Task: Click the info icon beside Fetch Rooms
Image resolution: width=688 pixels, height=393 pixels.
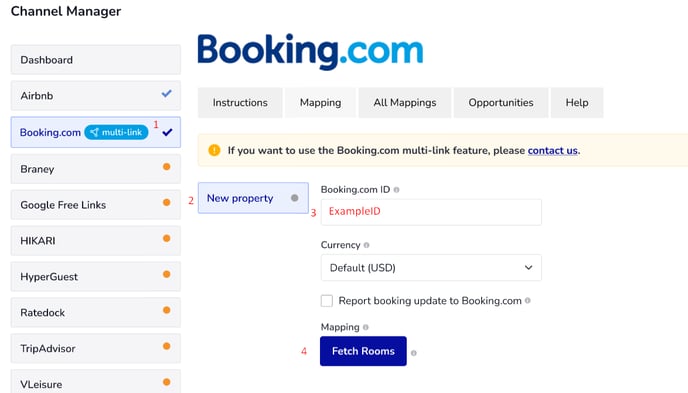Action: click(x=413, y=353)
